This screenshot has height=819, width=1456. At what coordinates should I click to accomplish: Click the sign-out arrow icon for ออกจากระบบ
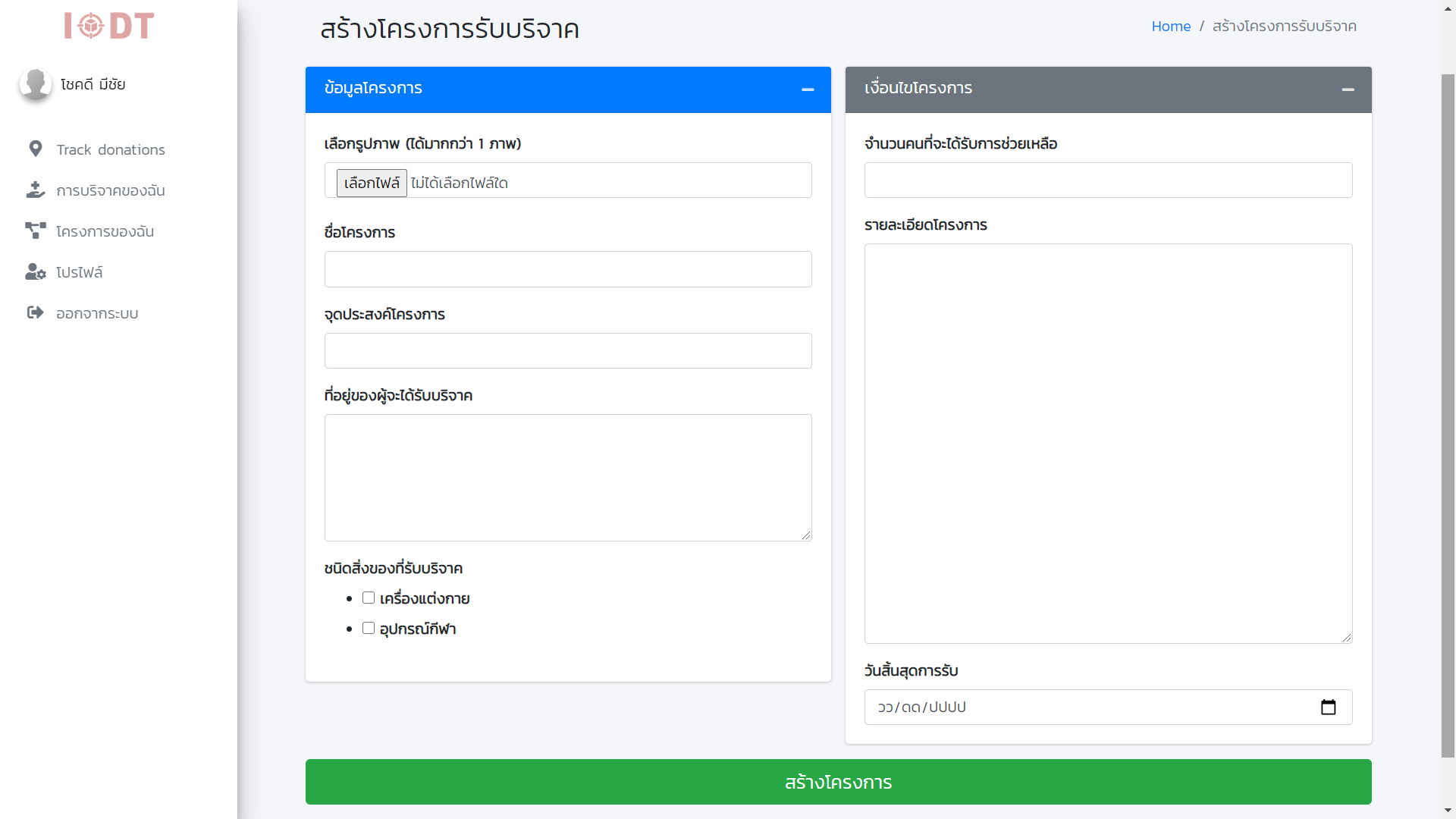35,312
